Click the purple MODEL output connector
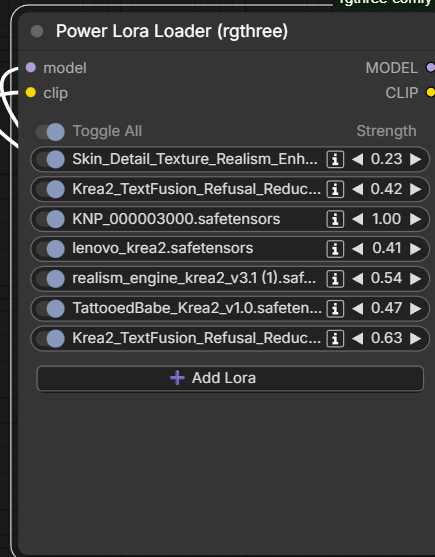The image size is (435, 557). [430, 67]
